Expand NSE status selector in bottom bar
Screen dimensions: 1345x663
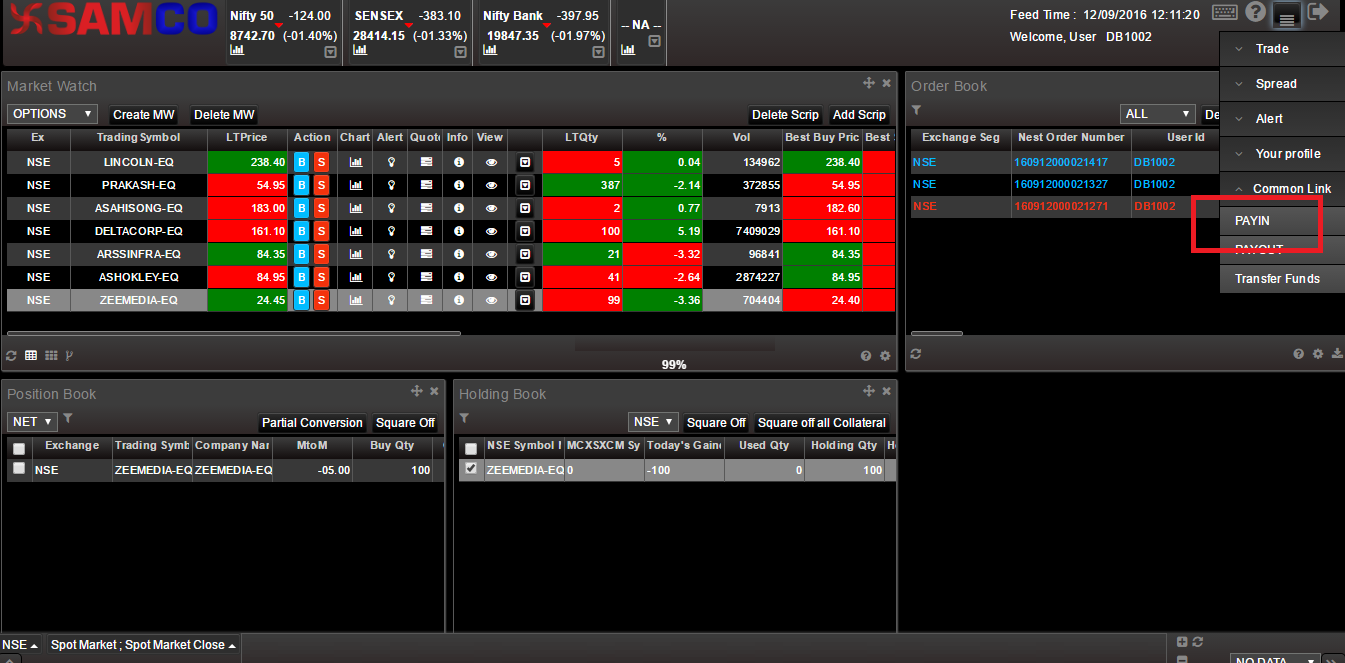point(19,645)
